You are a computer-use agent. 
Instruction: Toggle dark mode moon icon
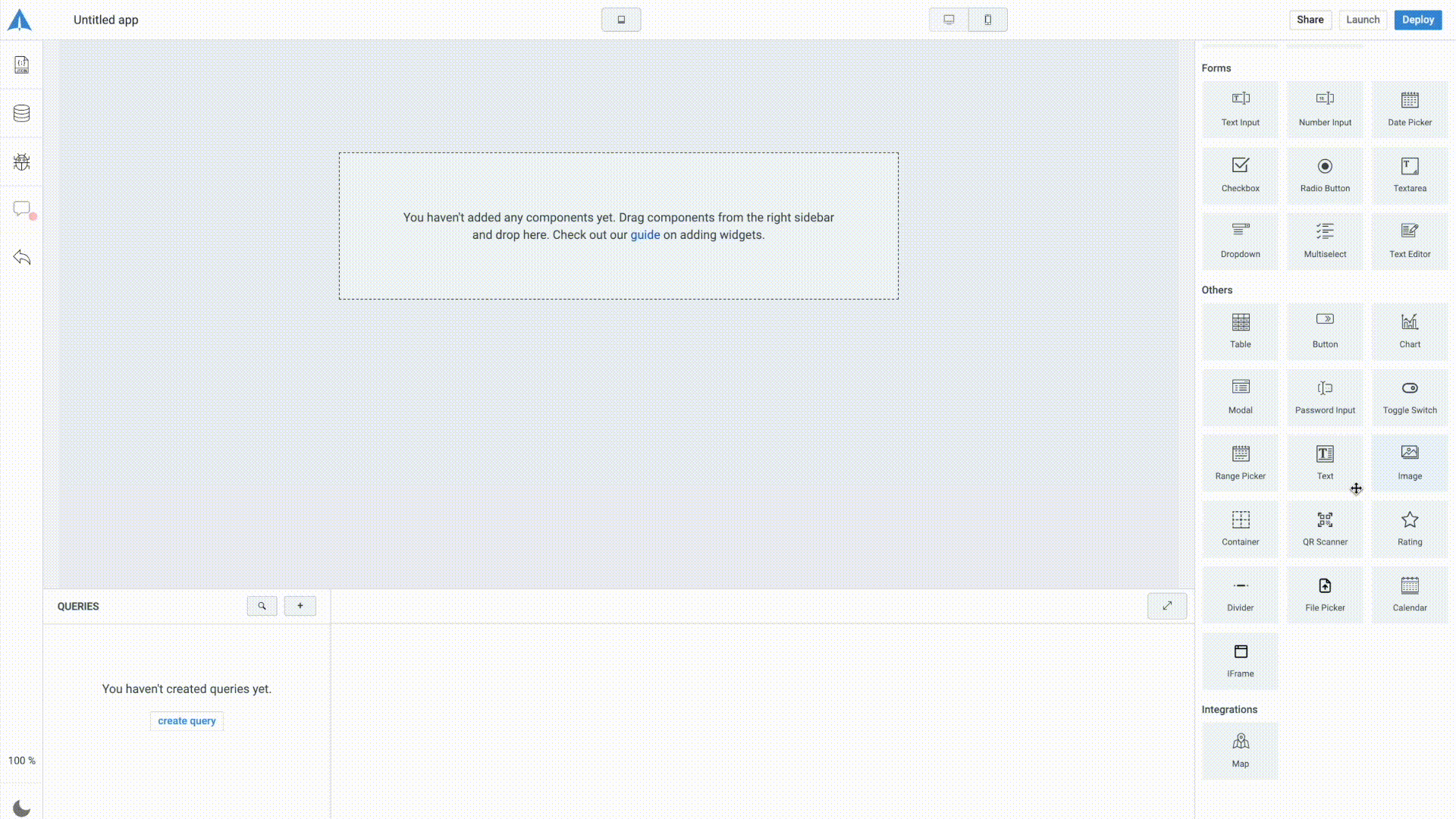(21, 808)
